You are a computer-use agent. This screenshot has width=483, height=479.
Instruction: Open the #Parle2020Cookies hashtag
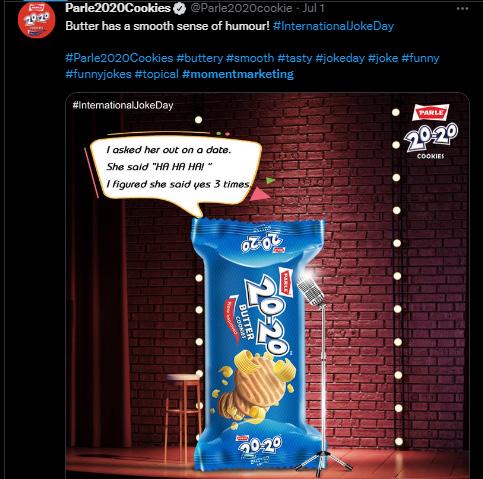tap(119, 58)
